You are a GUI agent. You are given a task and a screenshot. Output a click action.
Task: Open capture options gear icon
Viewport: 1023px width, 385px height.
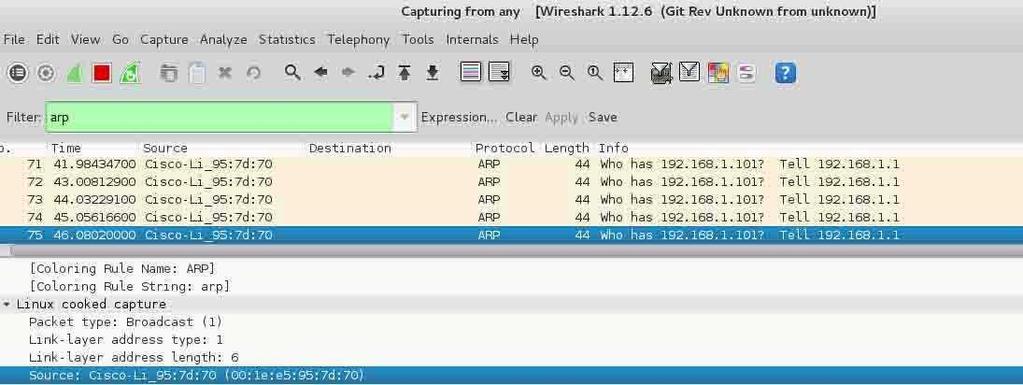coord(46,73)
